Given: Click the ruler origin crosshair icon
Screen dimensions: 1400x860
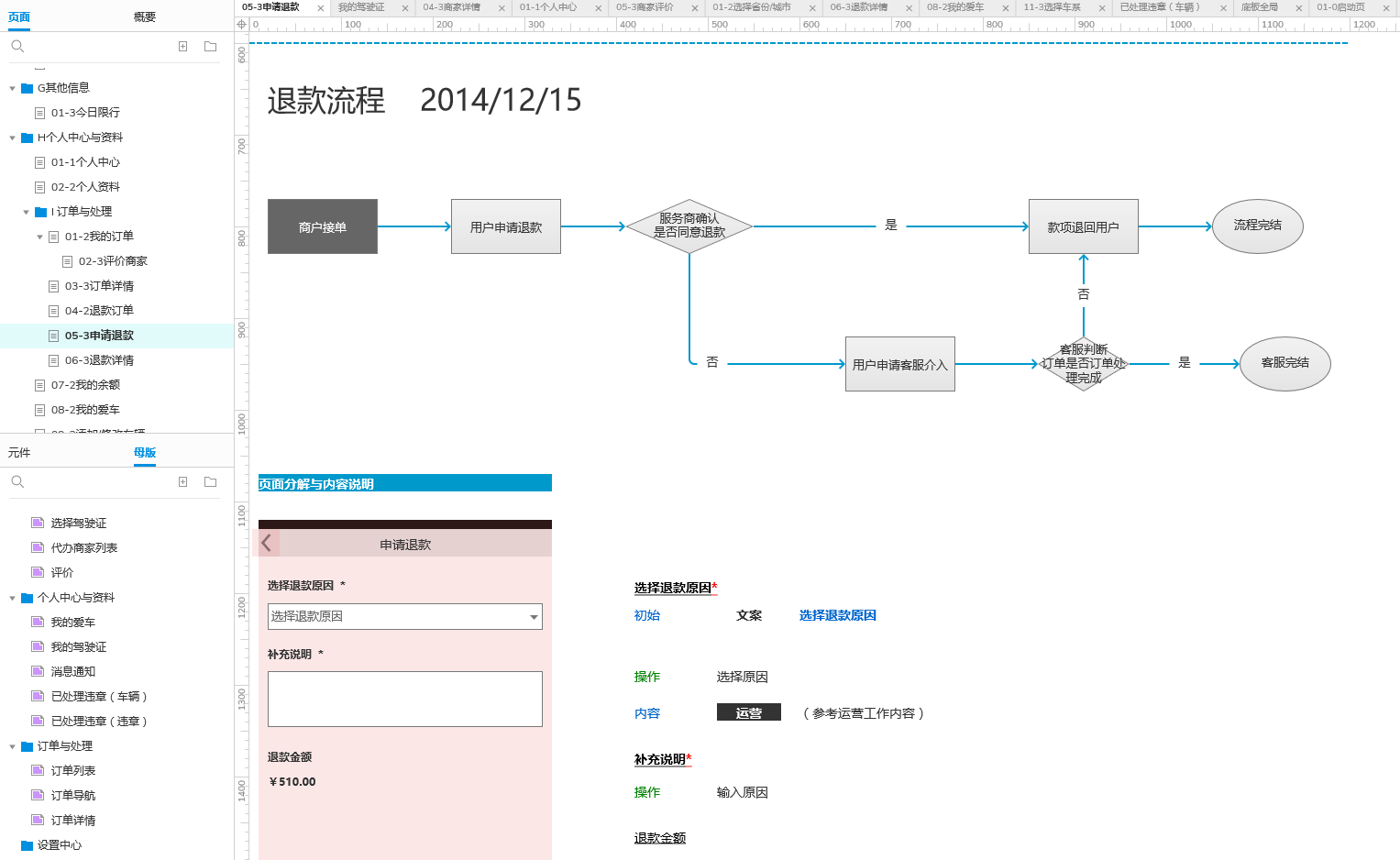Looking at the screenshot, I should click(242, 25).
